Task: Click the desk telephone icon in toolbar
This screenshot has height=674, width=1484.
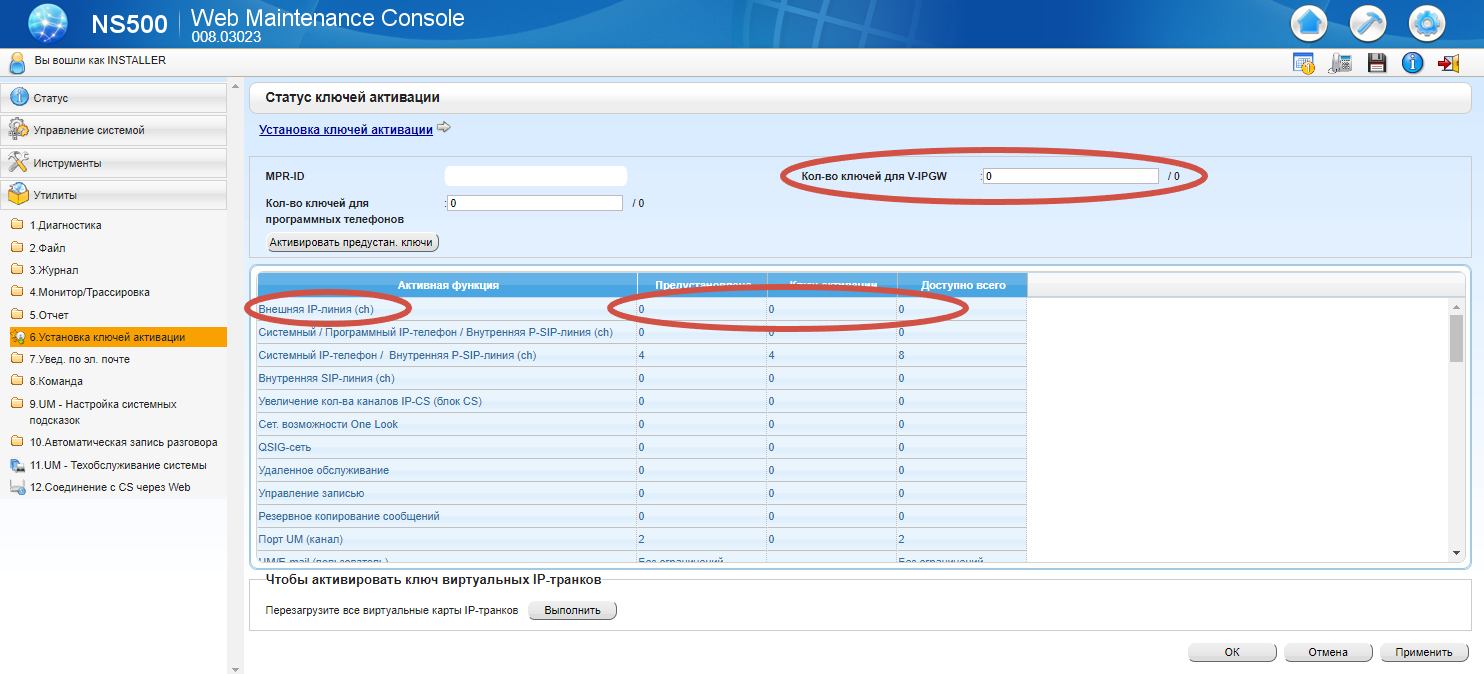Action: (1340, 63)
